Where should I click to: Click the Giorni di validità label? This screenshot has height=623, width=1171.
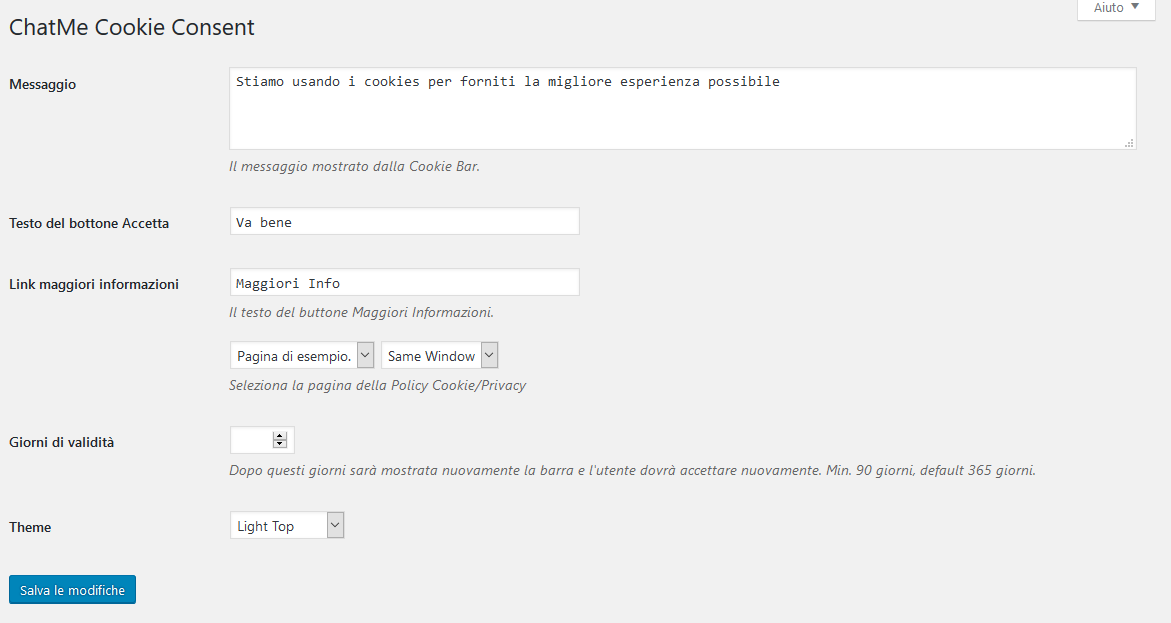(x=61, y=442)
